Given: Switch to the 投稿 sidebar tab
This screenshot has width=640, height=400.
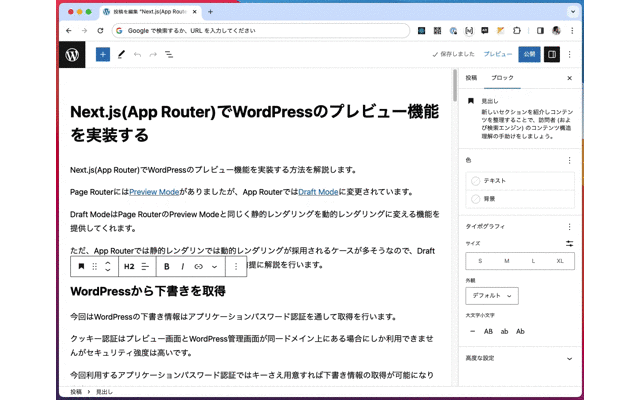Looking at the screenshot, I should (x=471, y=78).
